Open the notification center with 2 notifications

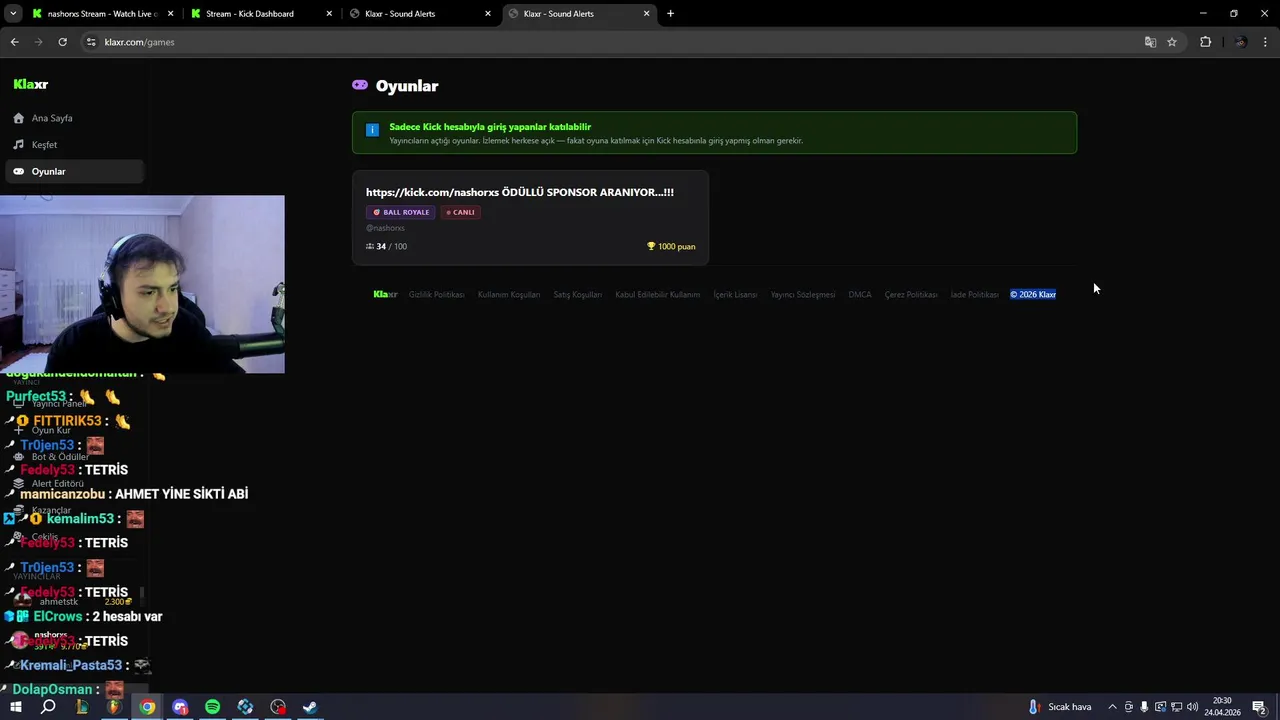(x=1260, y=707)
